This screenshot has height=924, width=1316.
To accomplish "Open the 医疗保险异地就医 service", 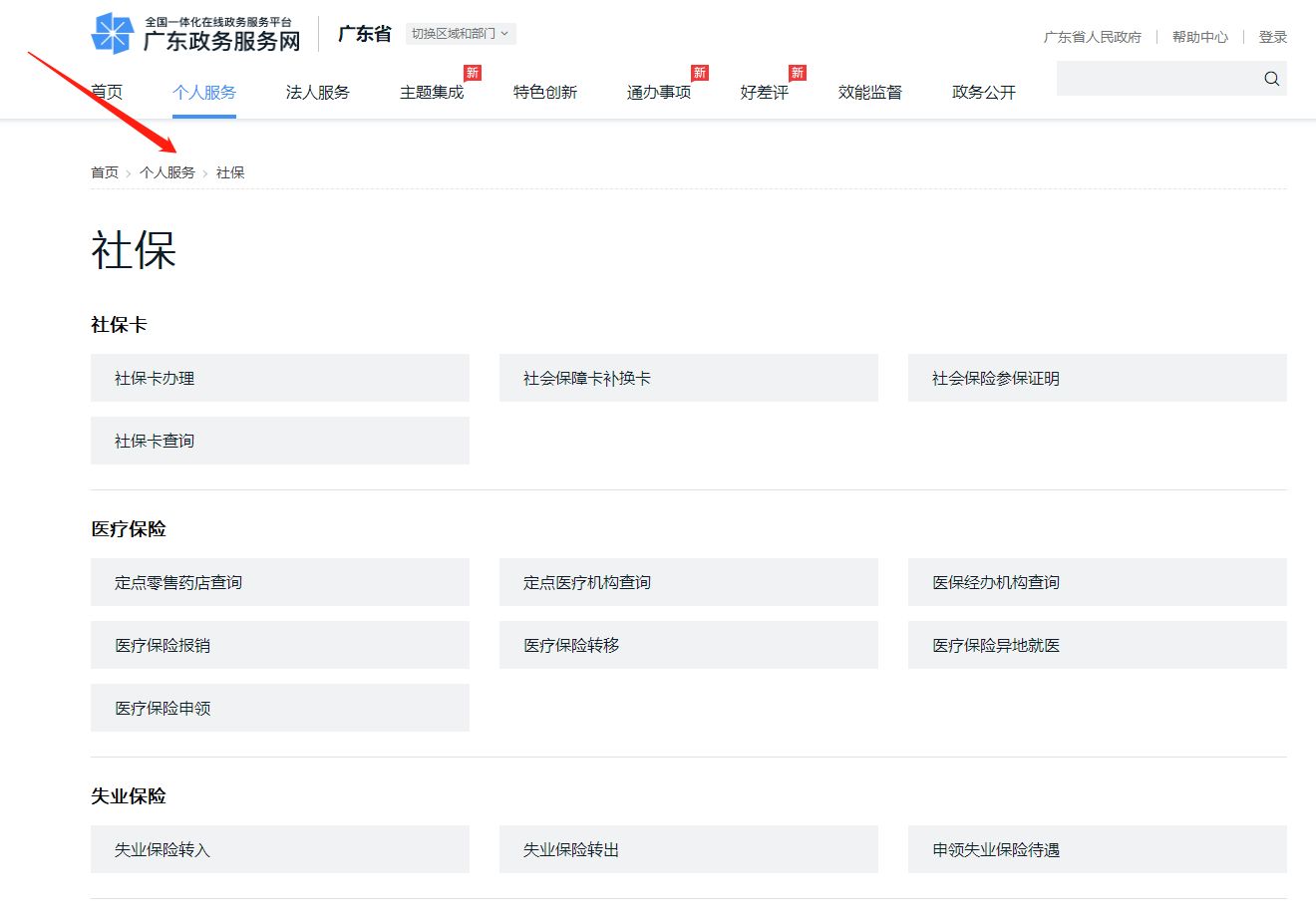I will tap(1098, 645).
